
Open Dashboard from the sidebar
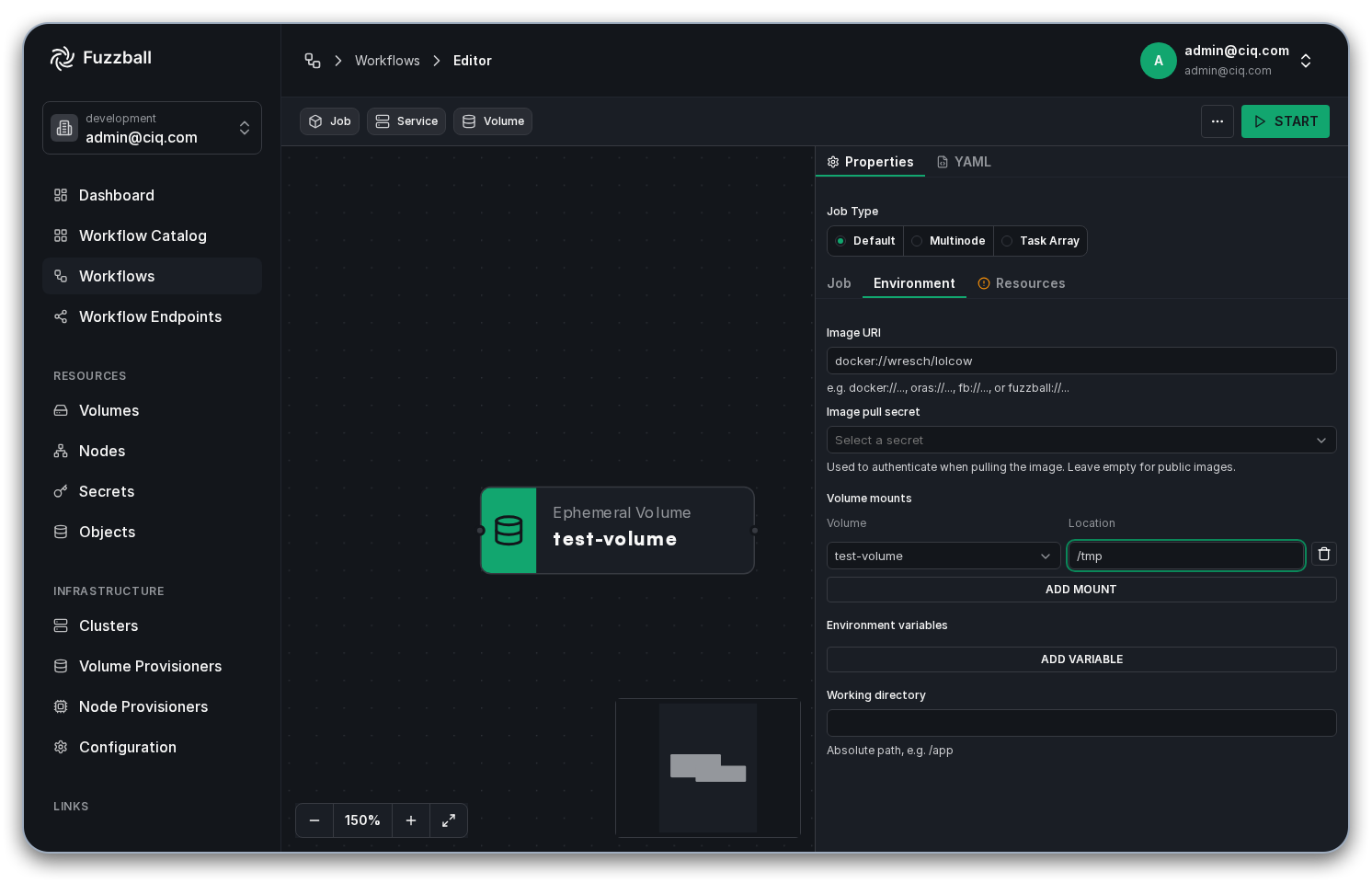(152, 195)
